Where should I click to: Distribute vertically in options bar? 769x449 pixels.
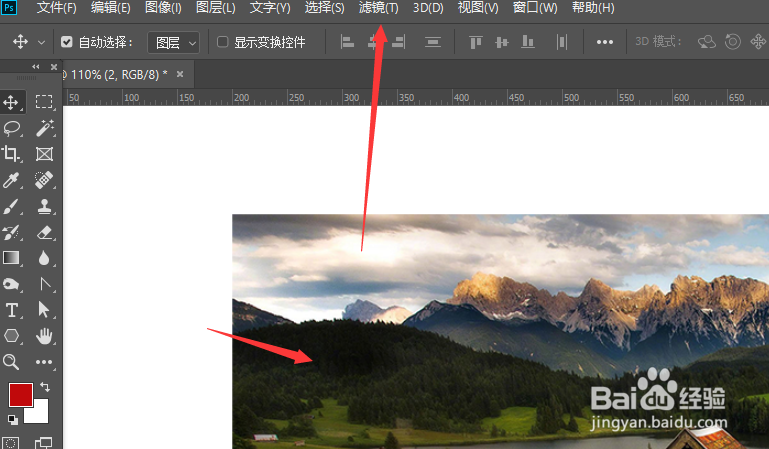[x=433, y=42]
